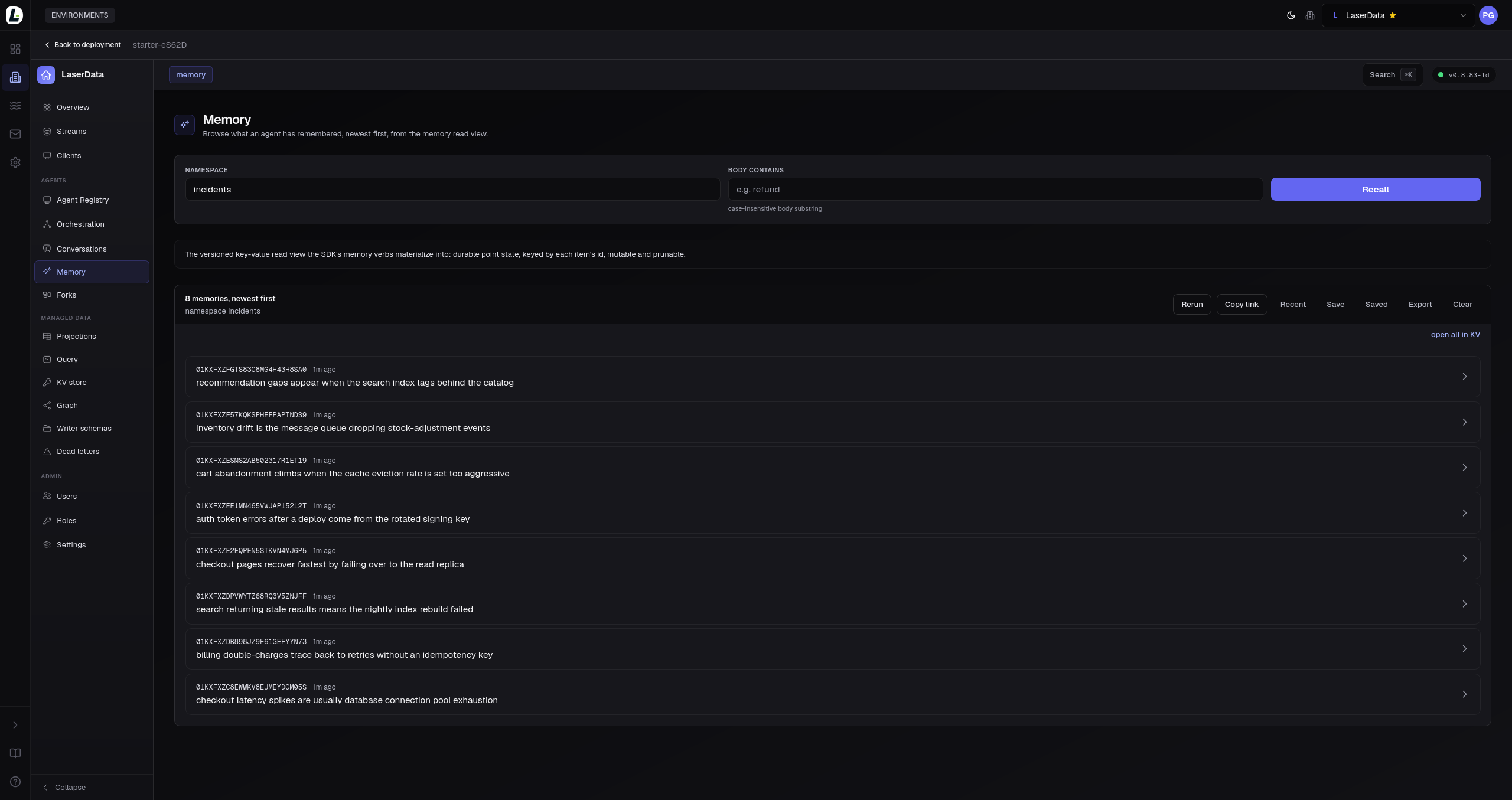1512x800 pixels.
Task: Click the building icon beside theme toggle
Action: [x=1309, y=15]
